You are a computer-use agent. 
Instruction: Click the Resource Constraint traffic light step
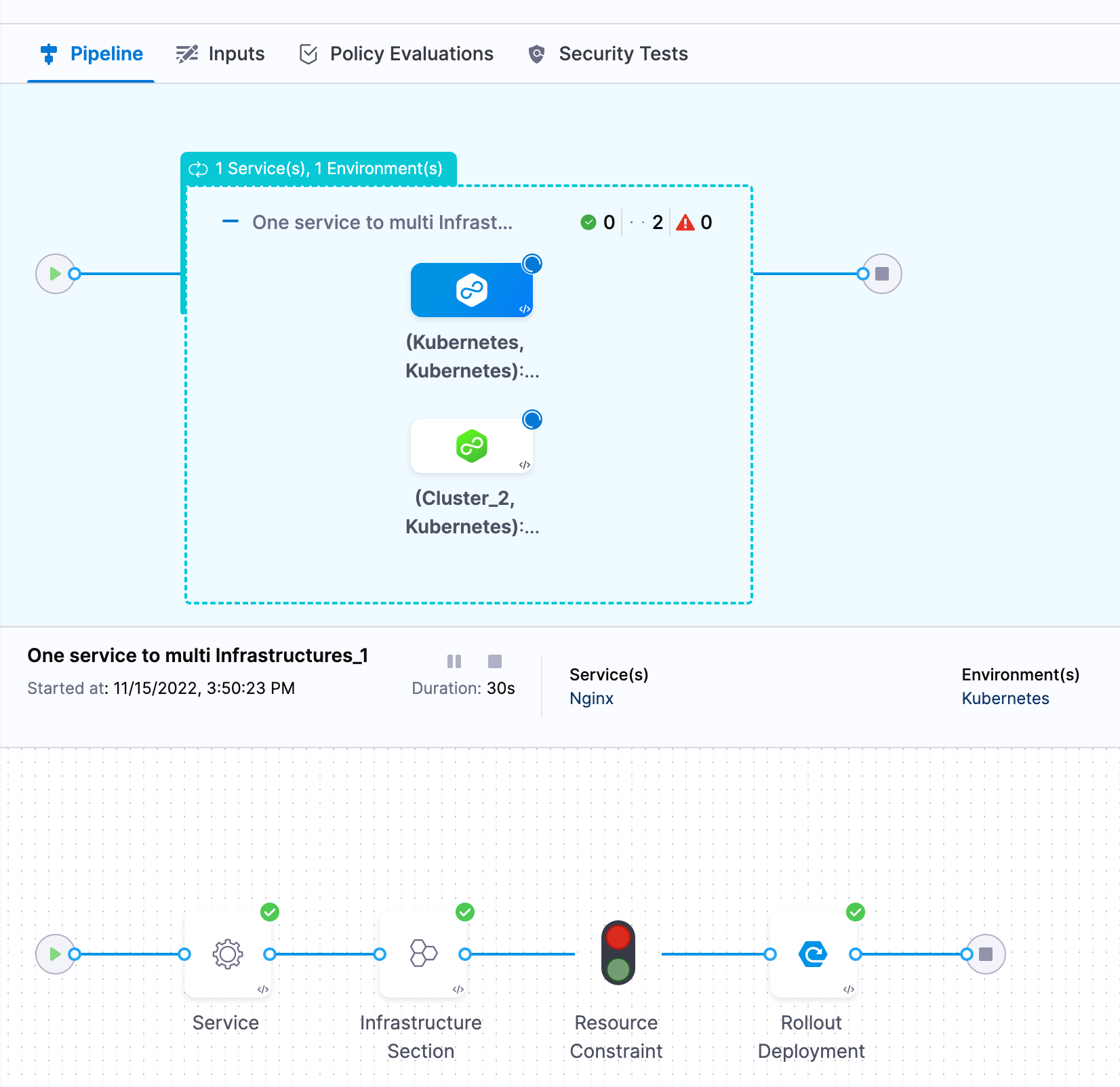[x=618, y=953]
